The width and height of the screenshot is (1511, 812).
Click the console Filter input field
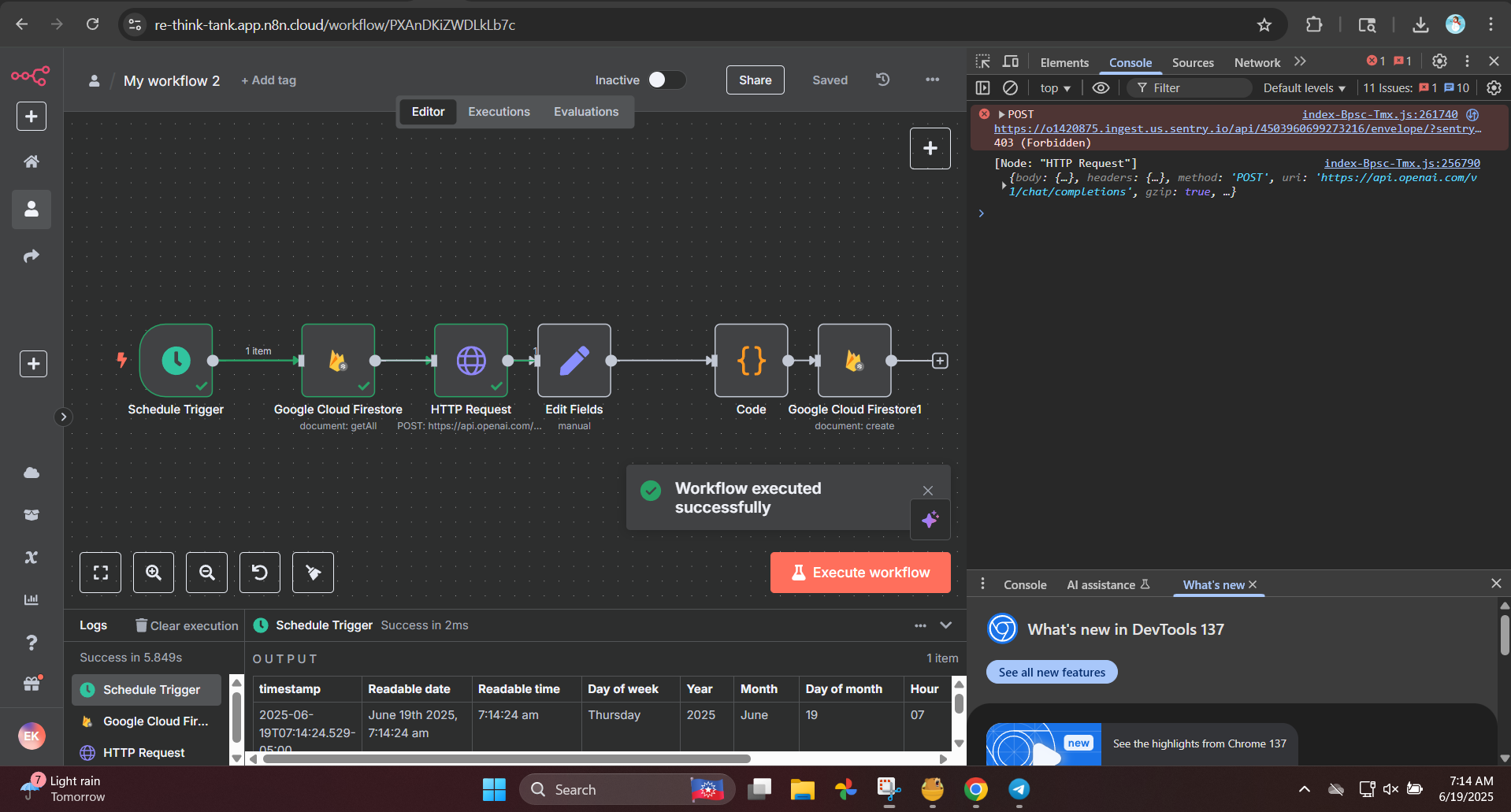click(x=1190, y=88)
